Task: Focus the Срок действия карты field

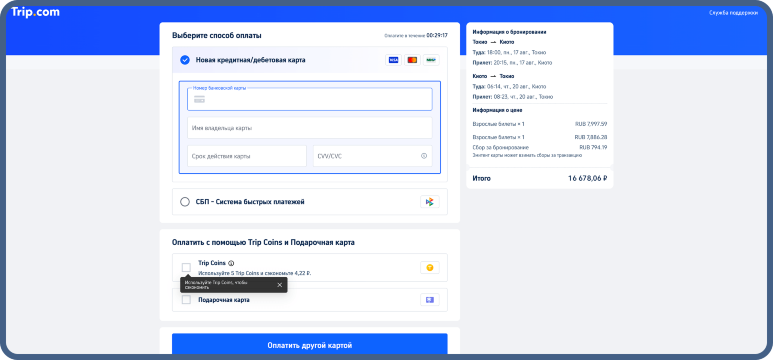Action: [x=247, y=156]
